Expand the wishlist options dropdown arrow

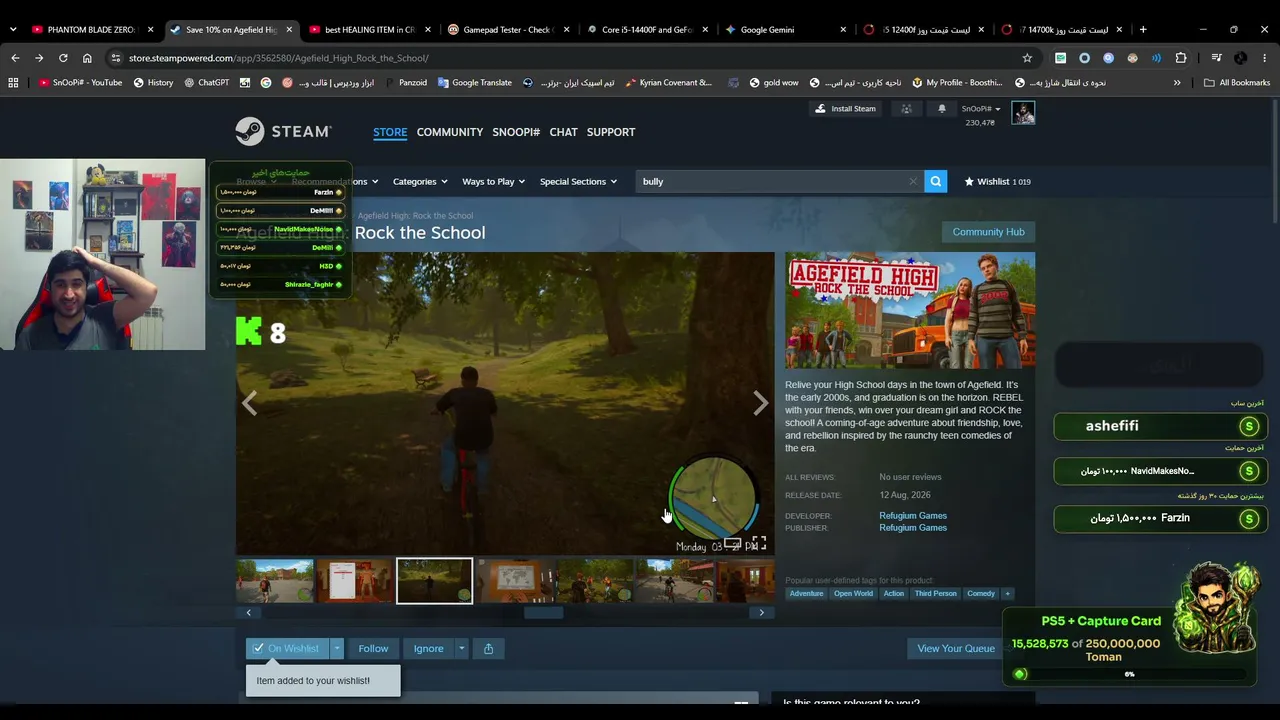[337, 648]
